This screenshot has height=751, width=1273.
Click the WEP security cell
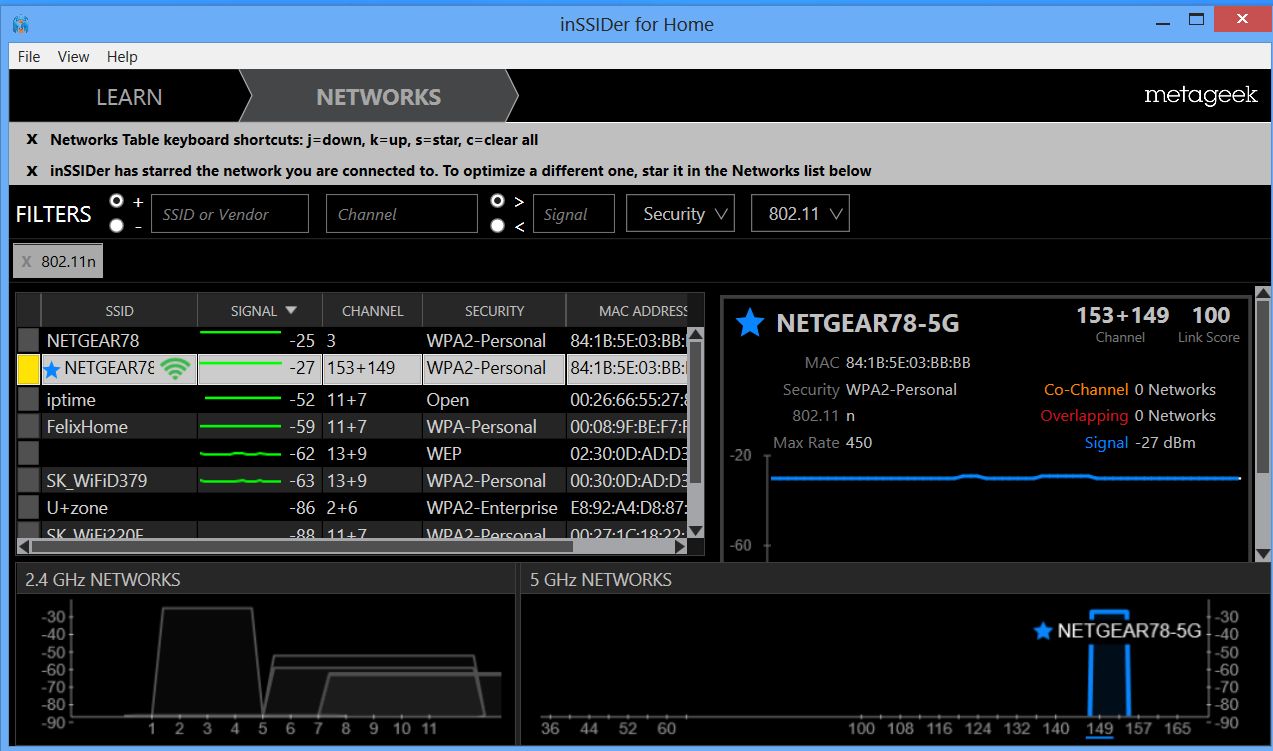444,454
